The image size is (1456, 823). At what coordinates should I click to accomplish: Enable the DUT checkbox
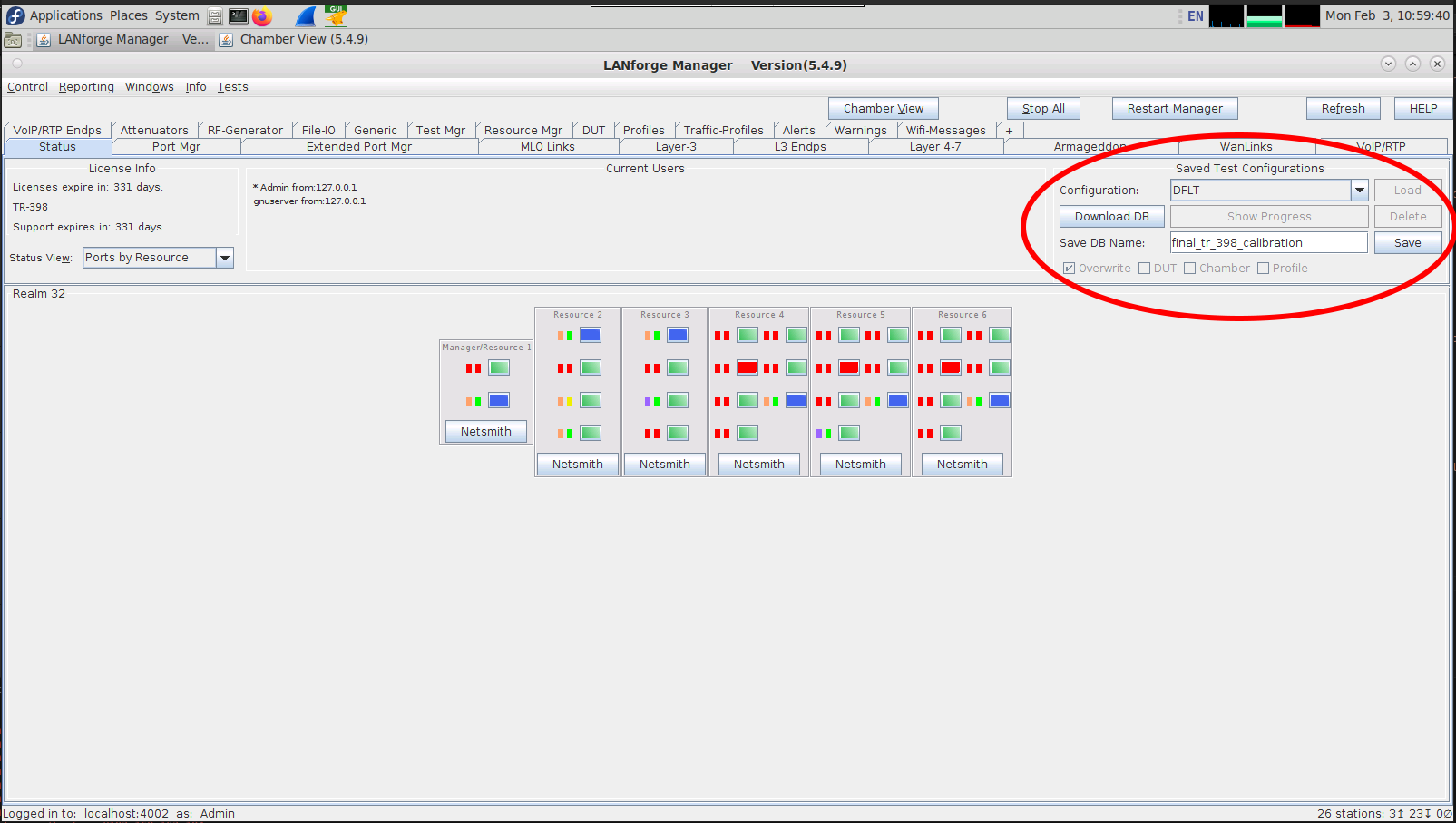(x=1145, y=269)
